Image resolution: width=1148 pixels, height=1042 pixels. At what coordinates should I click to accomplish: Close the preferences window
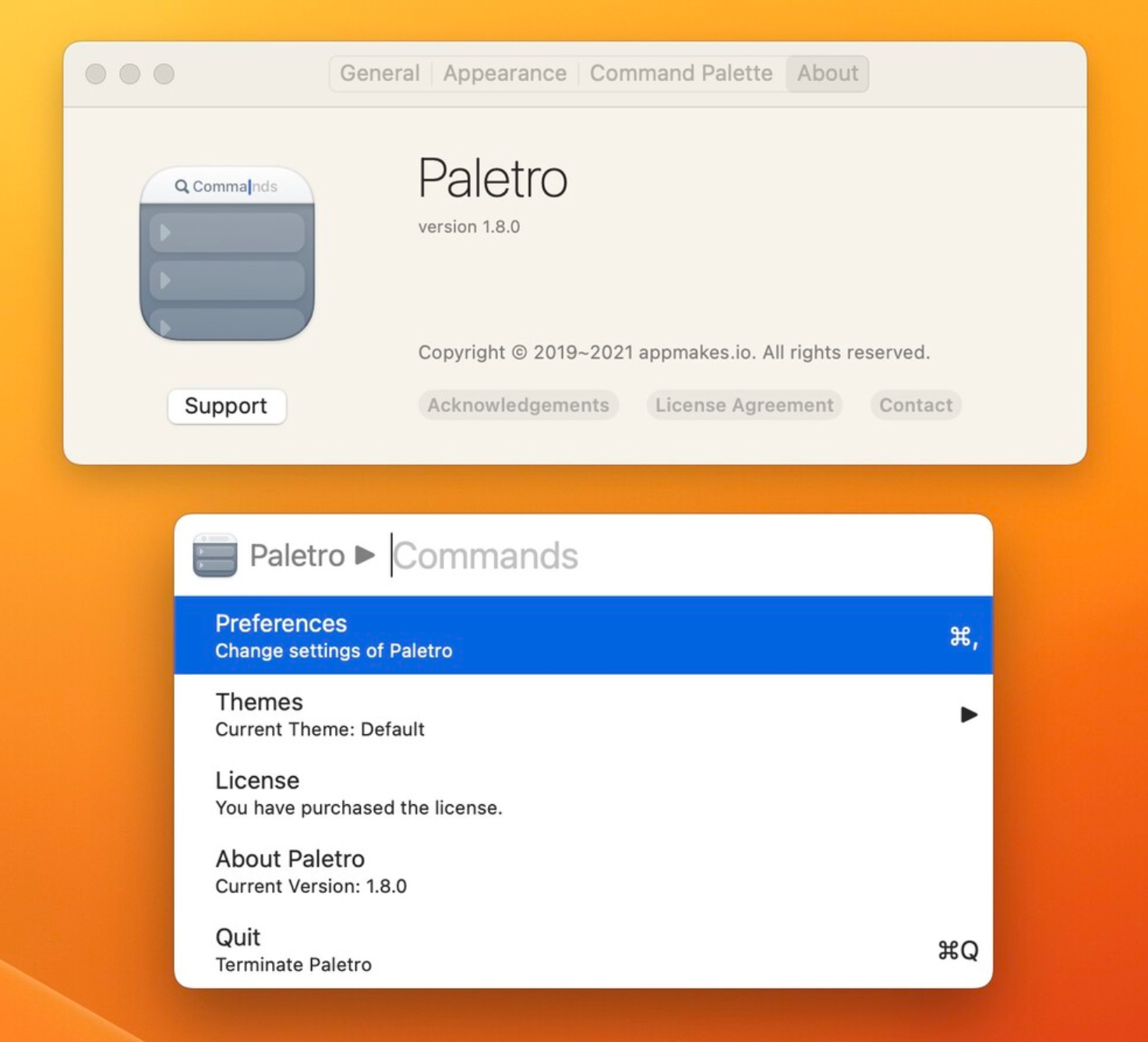tap(96, 74)
